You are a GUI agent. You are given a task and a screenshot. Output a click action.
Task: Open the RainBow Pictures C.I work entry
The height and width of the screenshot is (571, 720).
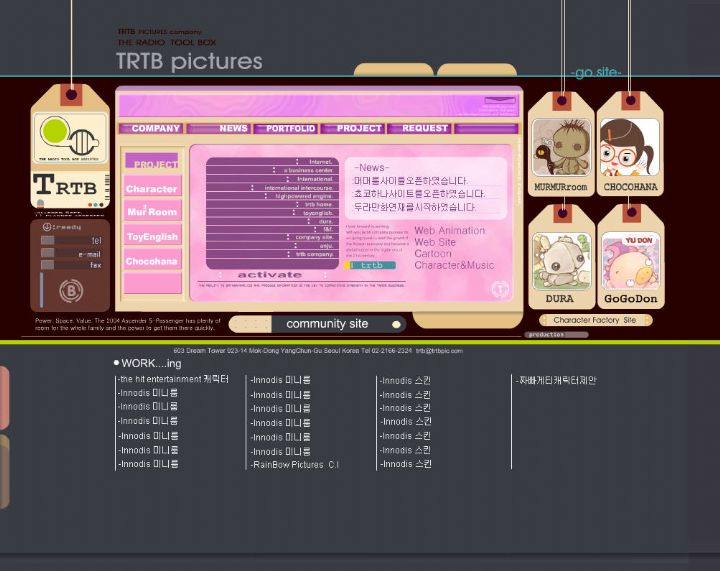tap(294, 465)
